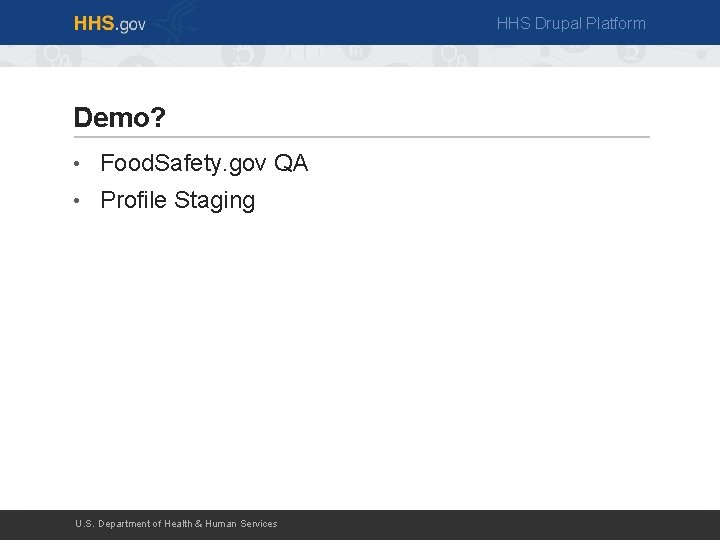Viewport: 720px width, 540px height.
Task: Click the HHS.gov logo
Action: [x=110, y=24]
